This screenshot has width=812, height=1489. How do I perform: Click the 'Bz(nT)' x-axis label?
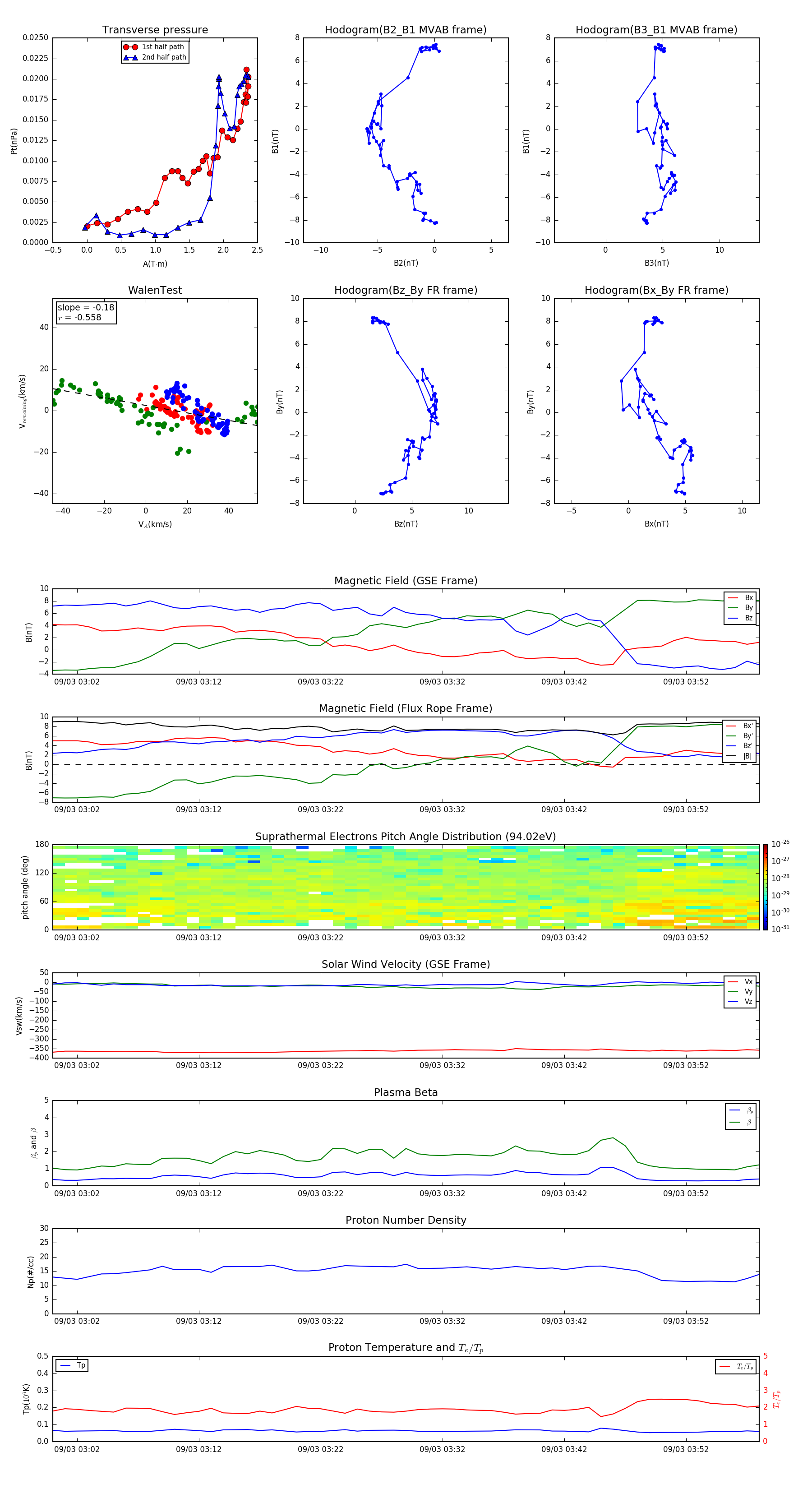406,524
